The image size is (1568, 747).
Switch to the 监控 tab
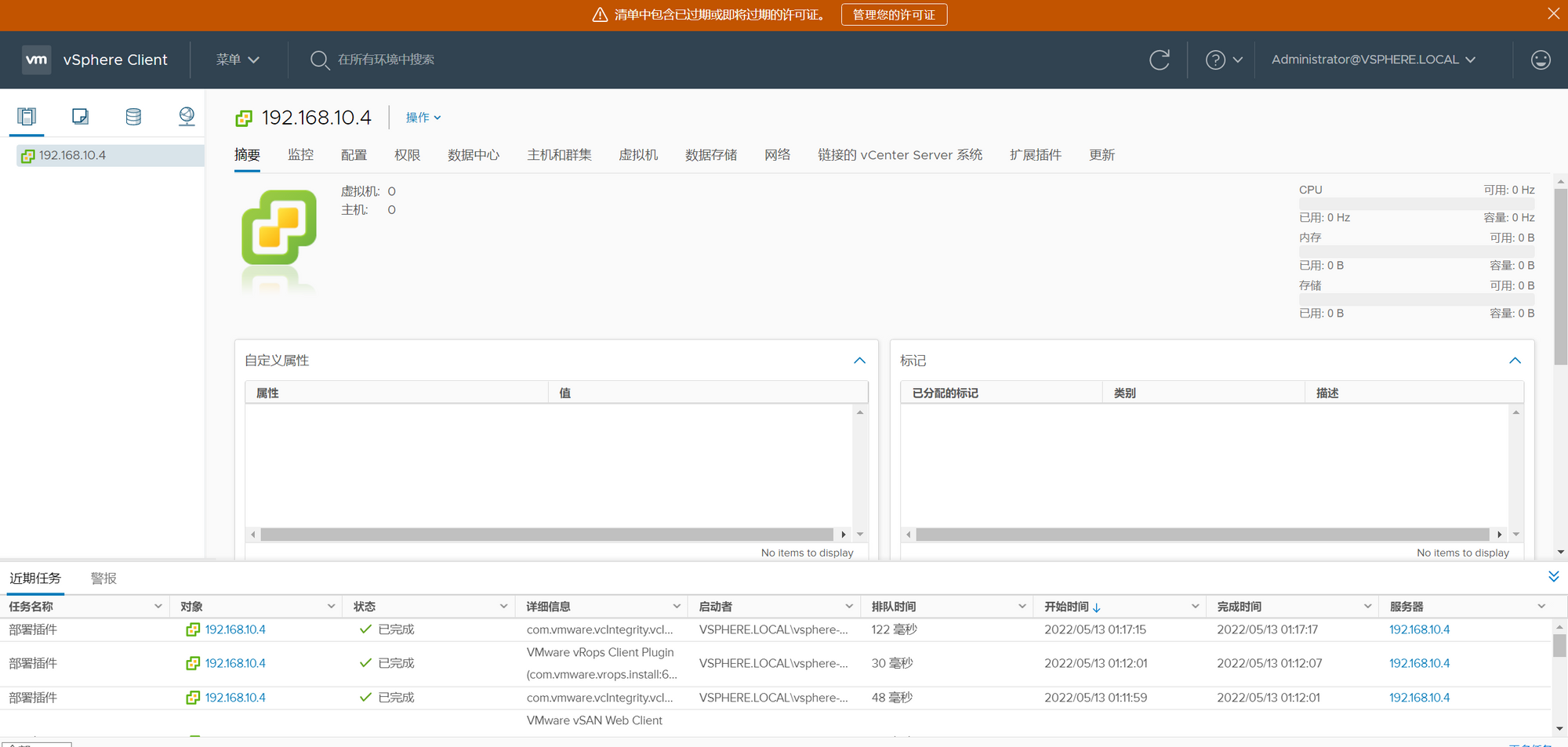click(300, 155)
